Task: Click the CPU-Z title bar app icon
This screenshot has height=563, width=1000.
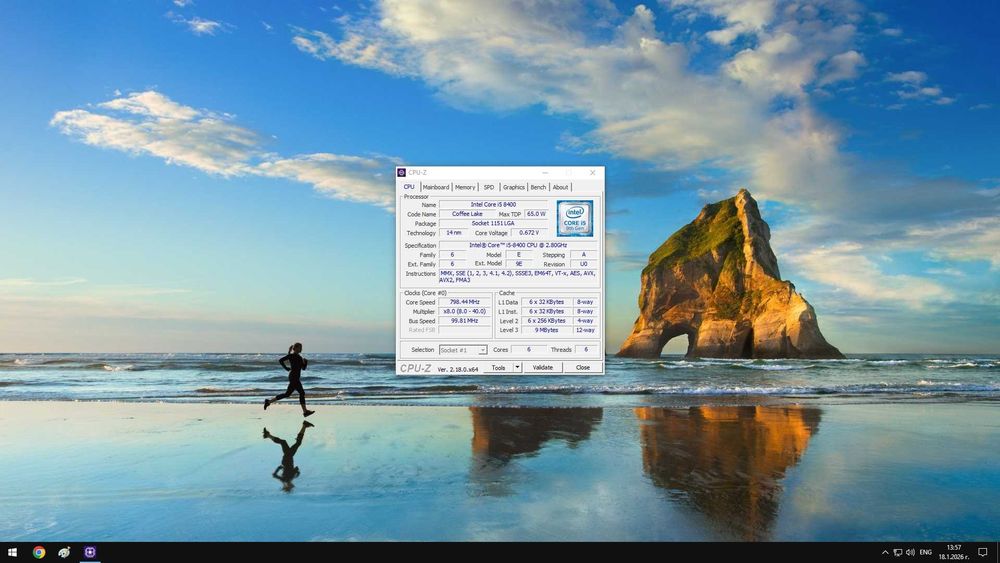Action: click(x=401, y=172)
